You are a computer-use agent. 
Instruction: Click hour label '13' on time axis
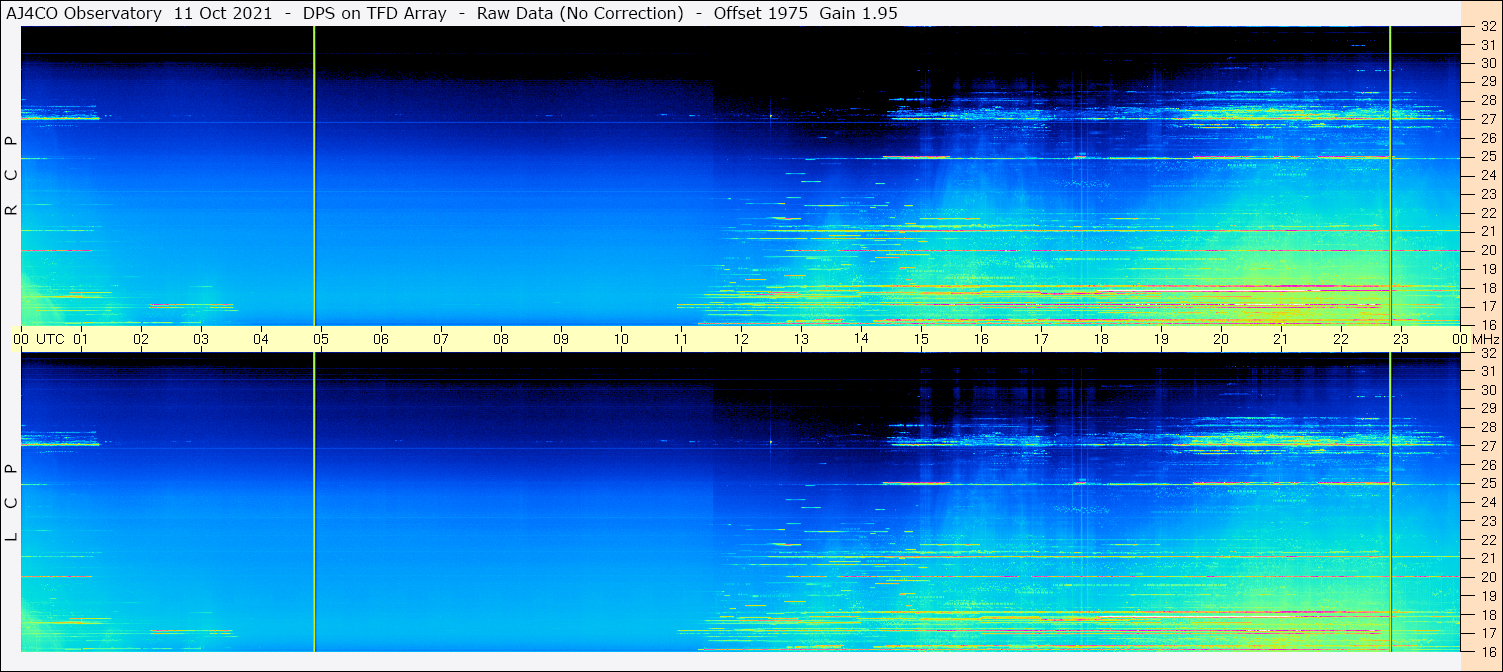(x=801, y=339)
